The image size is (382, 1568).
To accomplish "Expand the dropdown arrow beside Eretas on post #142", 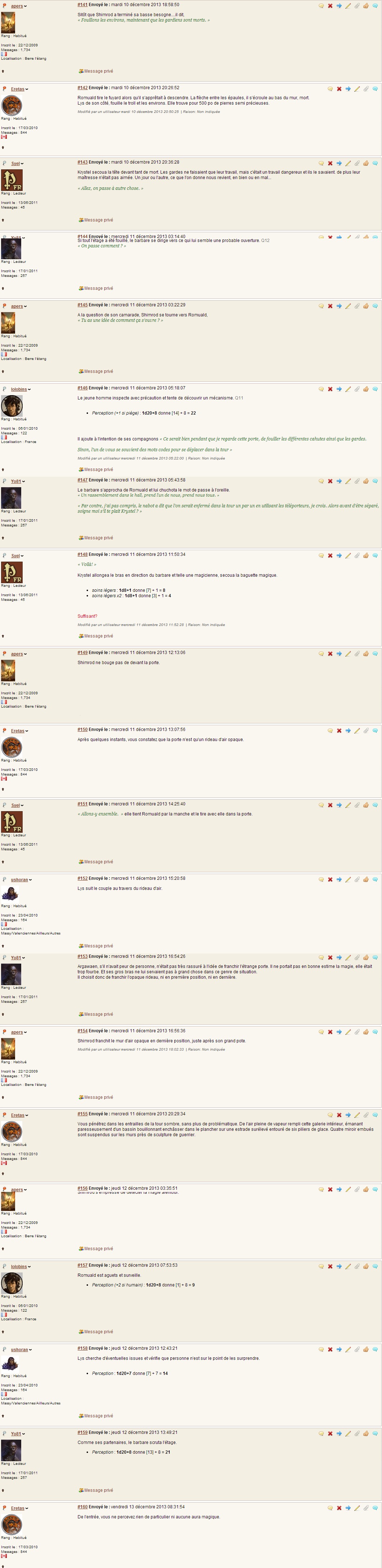I will [27, 90].
